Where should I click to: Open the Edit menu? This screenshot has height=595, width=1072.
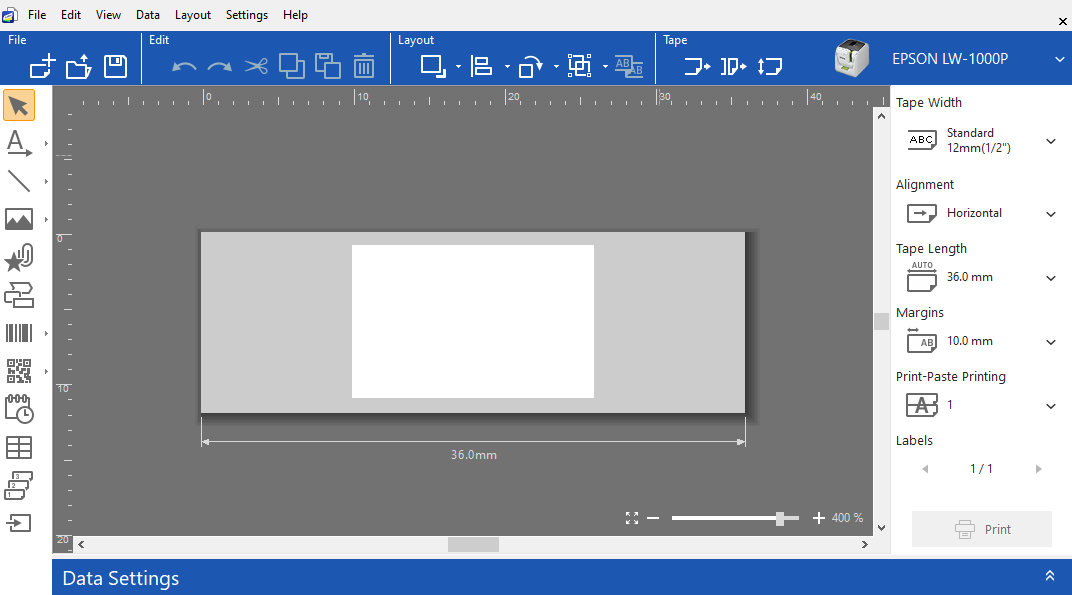pyautogui.click(x=71, y=15)
